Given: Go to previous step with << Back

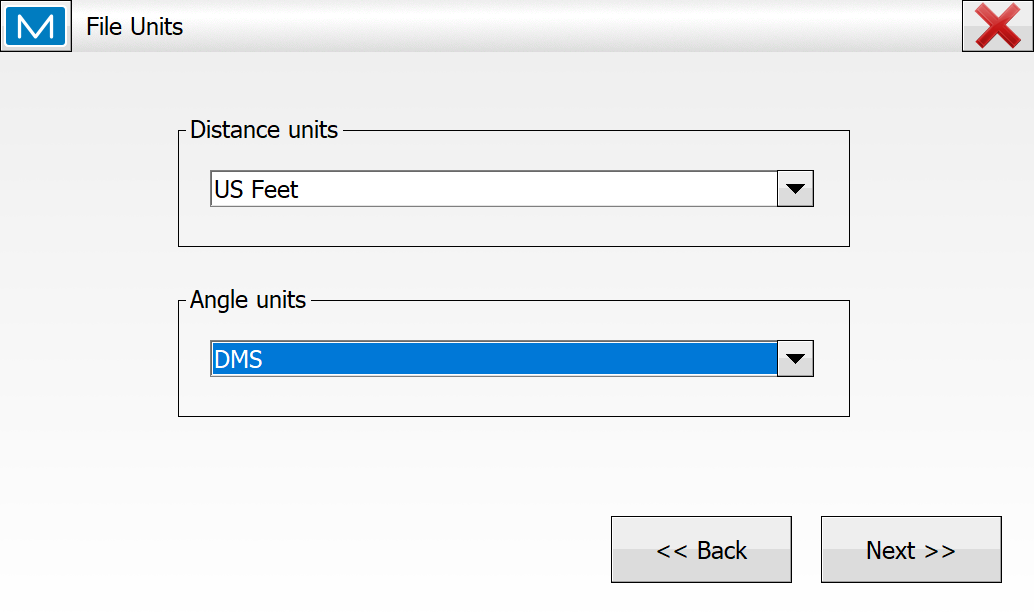Looking at the screenshot, I should [701, 550].
